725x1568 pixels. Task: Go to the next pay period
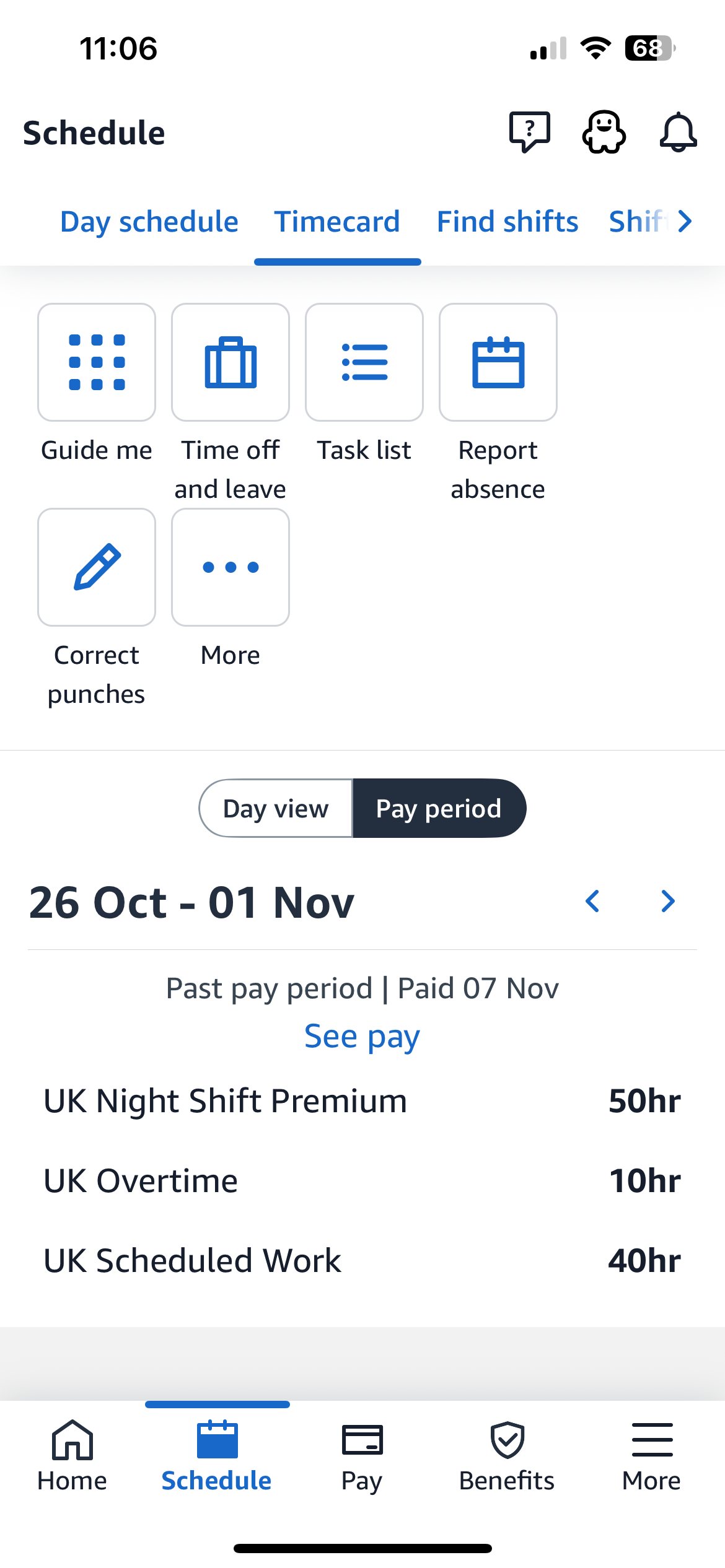click(x=668, y=901)
